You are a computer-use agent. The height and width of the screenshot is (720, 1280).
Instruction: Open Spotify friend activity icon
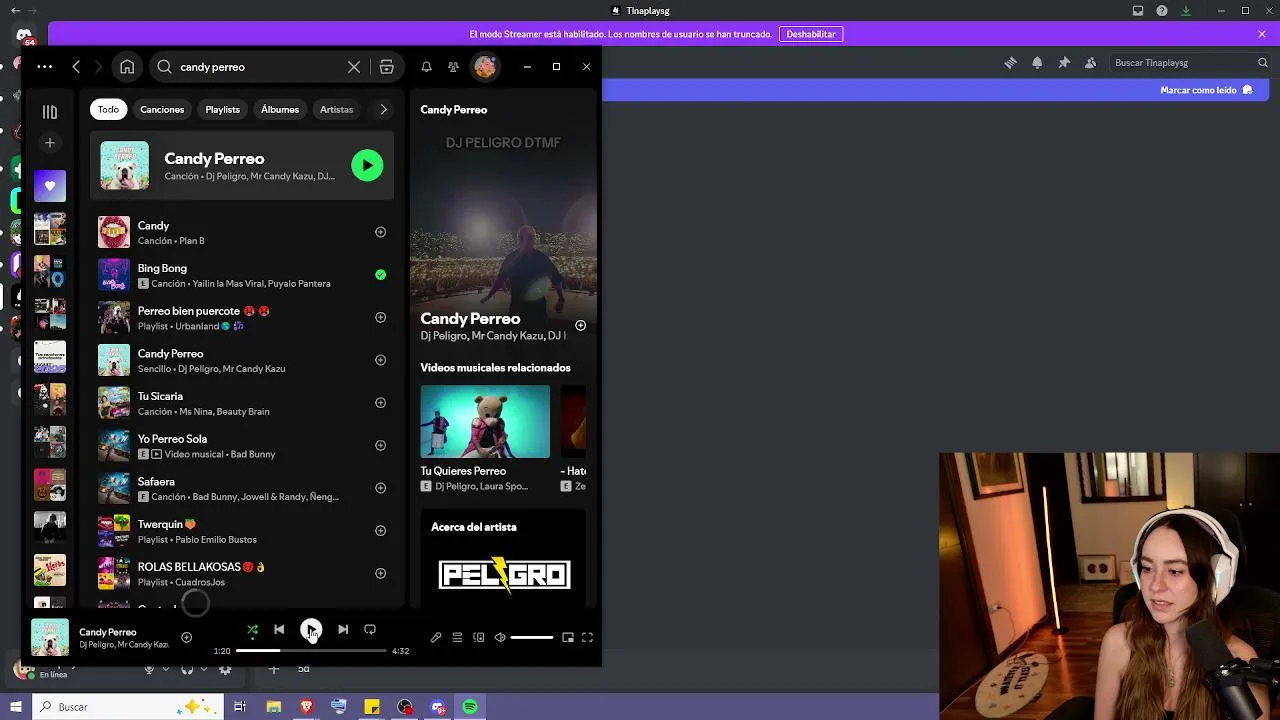[454, 67]
